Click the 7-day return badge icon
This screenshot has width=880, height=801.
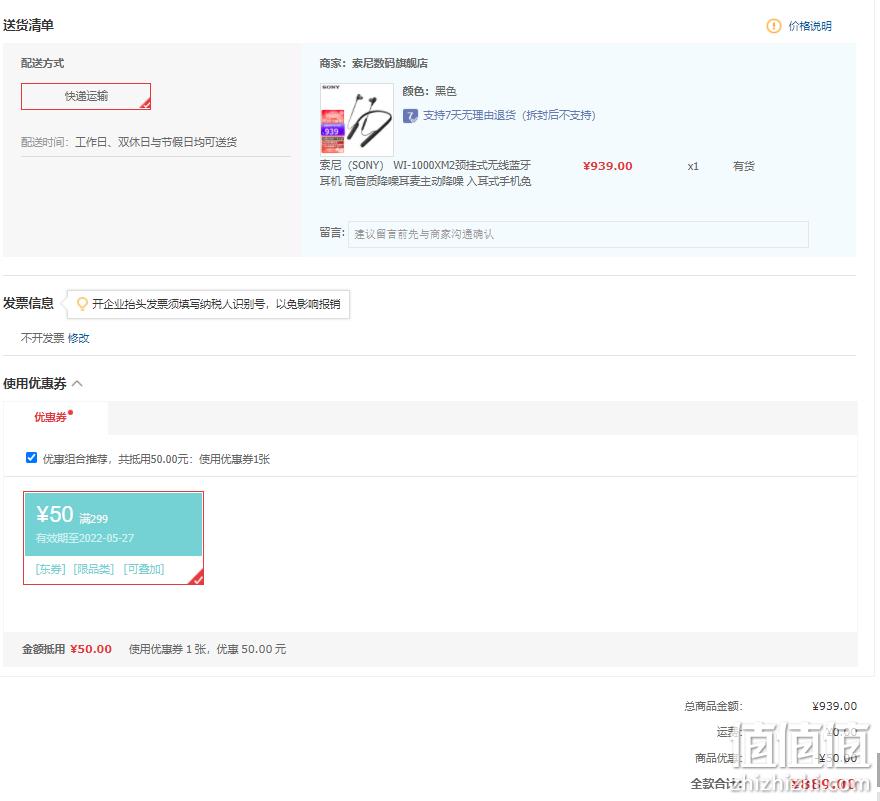click(410, 116)
